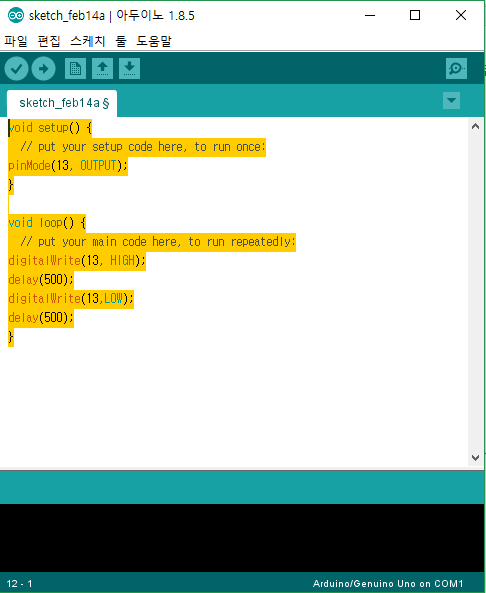Image resolution: width=486 pixels, height=593 pixels.
Task: Save sketch with the down-arrow icon
Action: [129, 68]
